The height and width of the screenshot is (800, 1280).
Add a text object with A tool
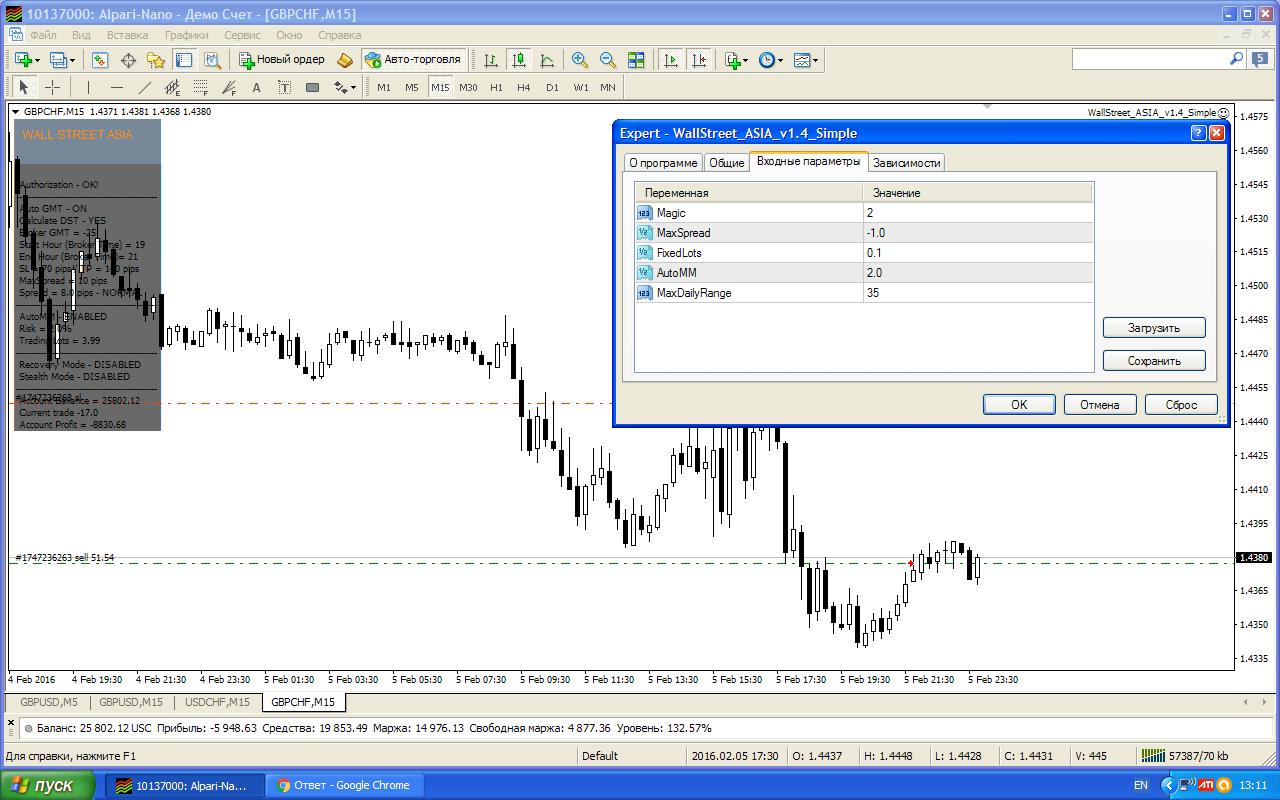coord(256,87)
